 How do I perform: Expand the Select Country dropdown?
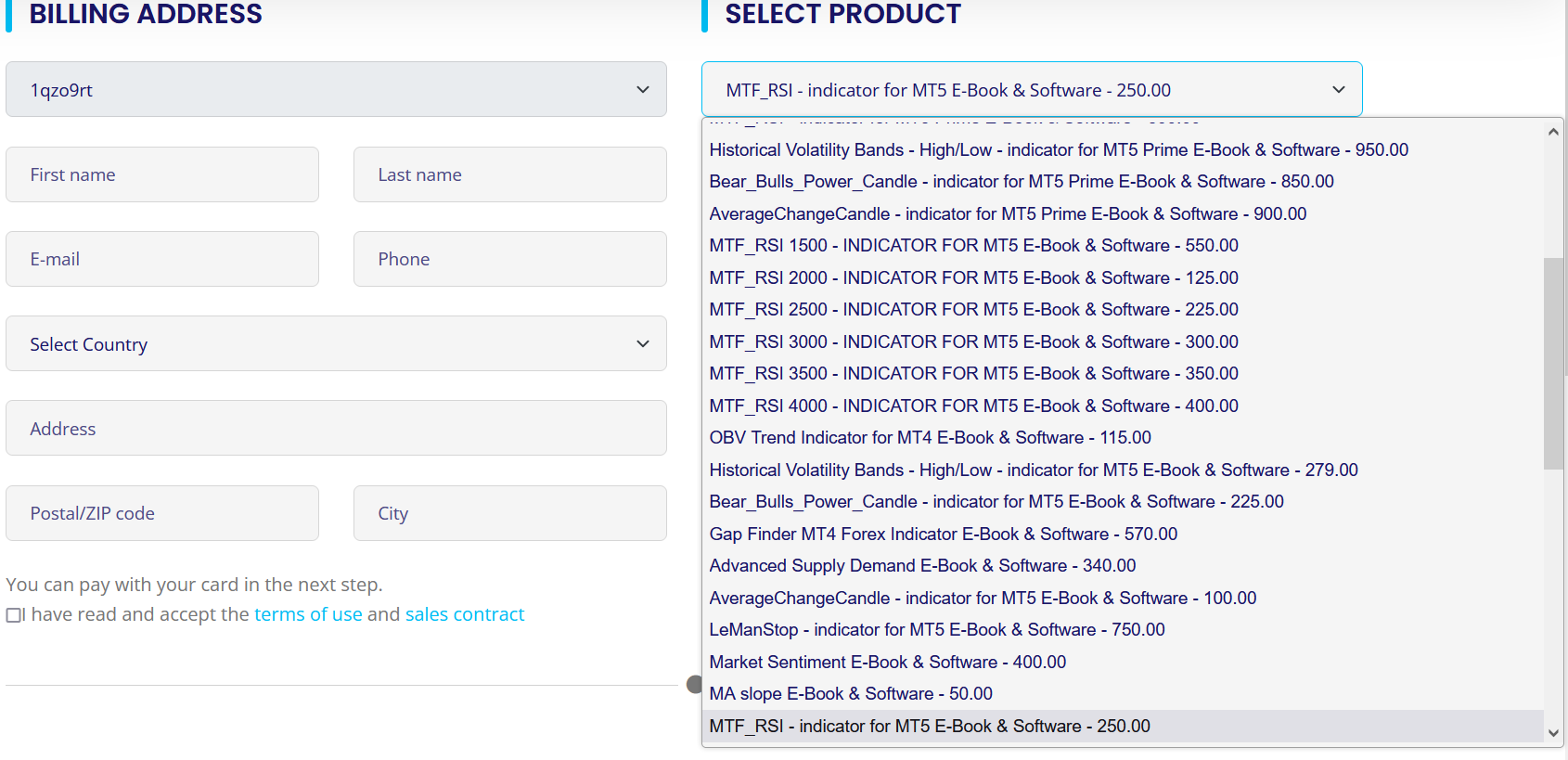pyautogui.click(x=336, y=344)
